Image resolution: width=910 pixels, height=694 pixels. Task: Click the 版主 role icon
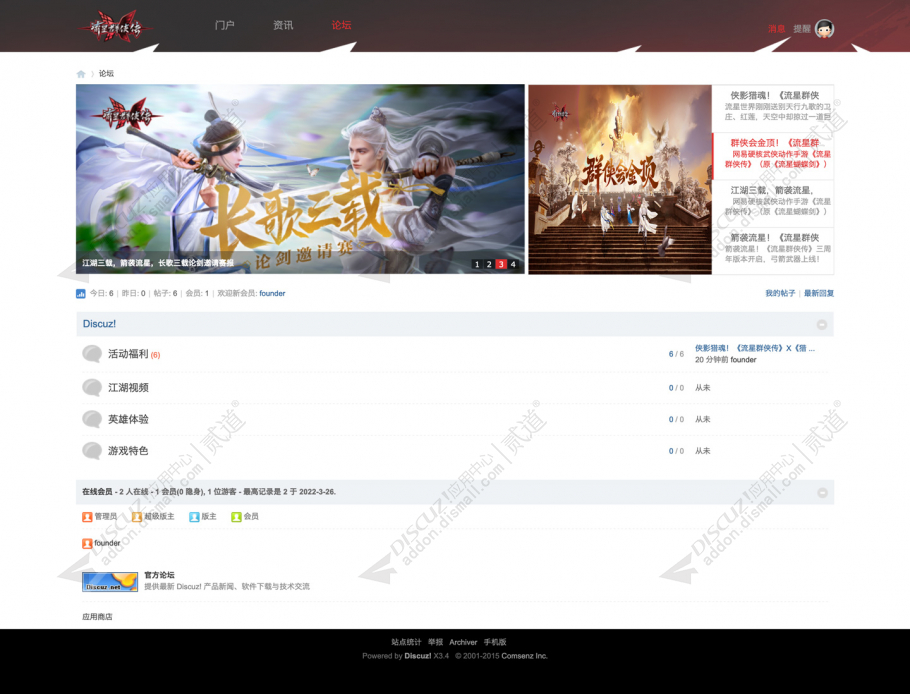[x=194, y=516]
